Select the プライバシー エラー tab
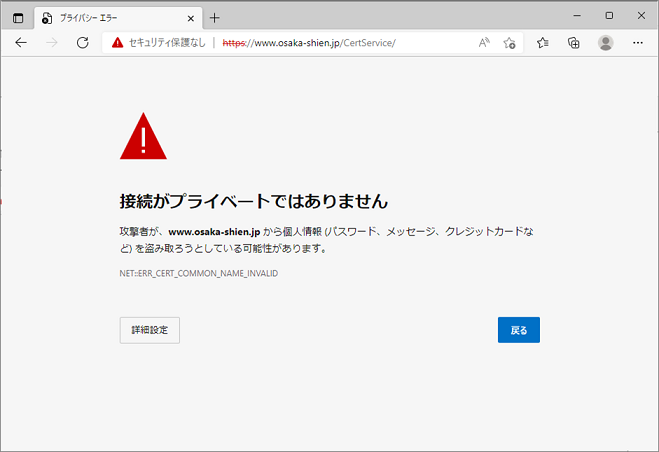 pyautogui.click(x=118, y=18)
